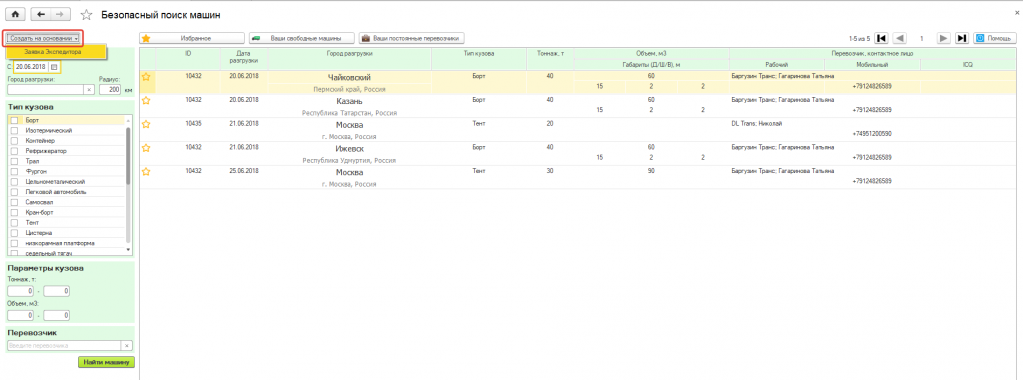Jump to the last results page

(962, 39)
